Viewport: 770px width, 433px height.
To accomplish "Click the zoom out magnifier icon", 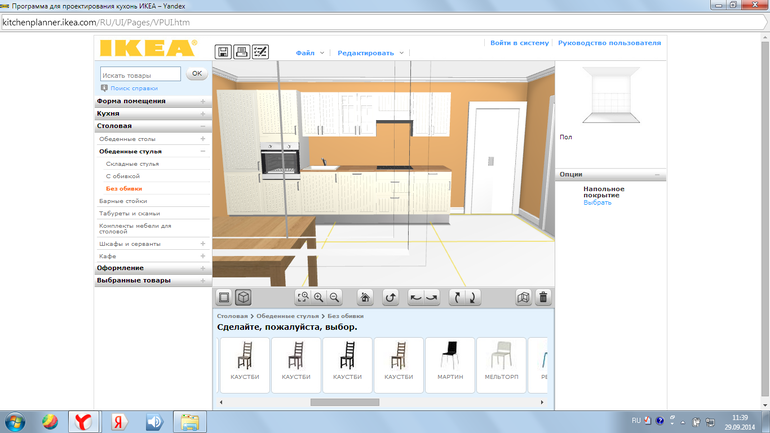I will 335,297.
